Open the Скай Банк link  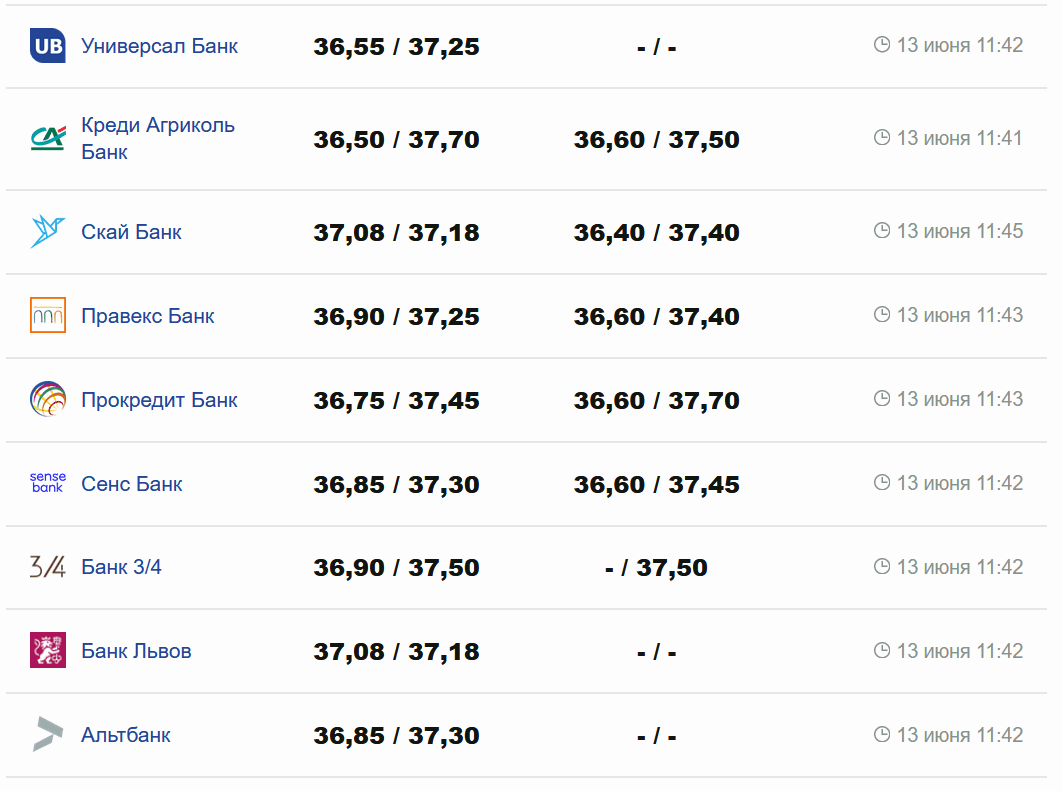[x=131, y=232]
